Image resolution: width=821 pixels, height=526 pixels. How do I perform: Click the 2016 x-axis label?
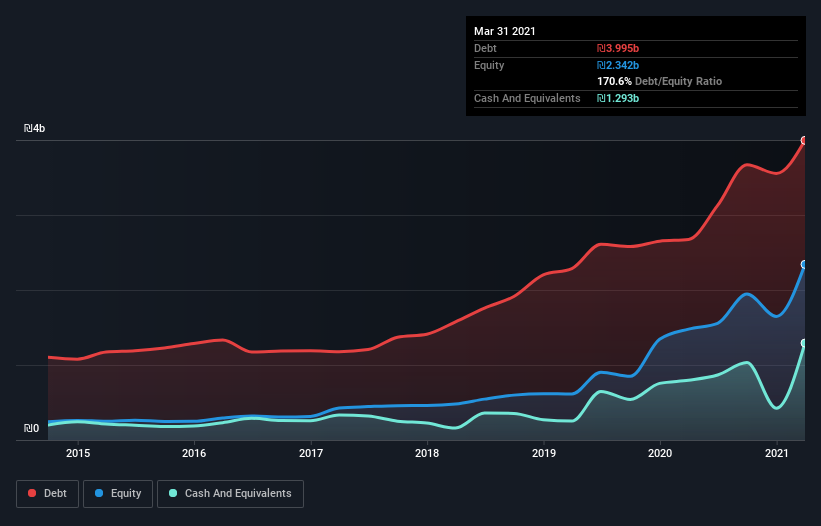[x=194, y=453]
